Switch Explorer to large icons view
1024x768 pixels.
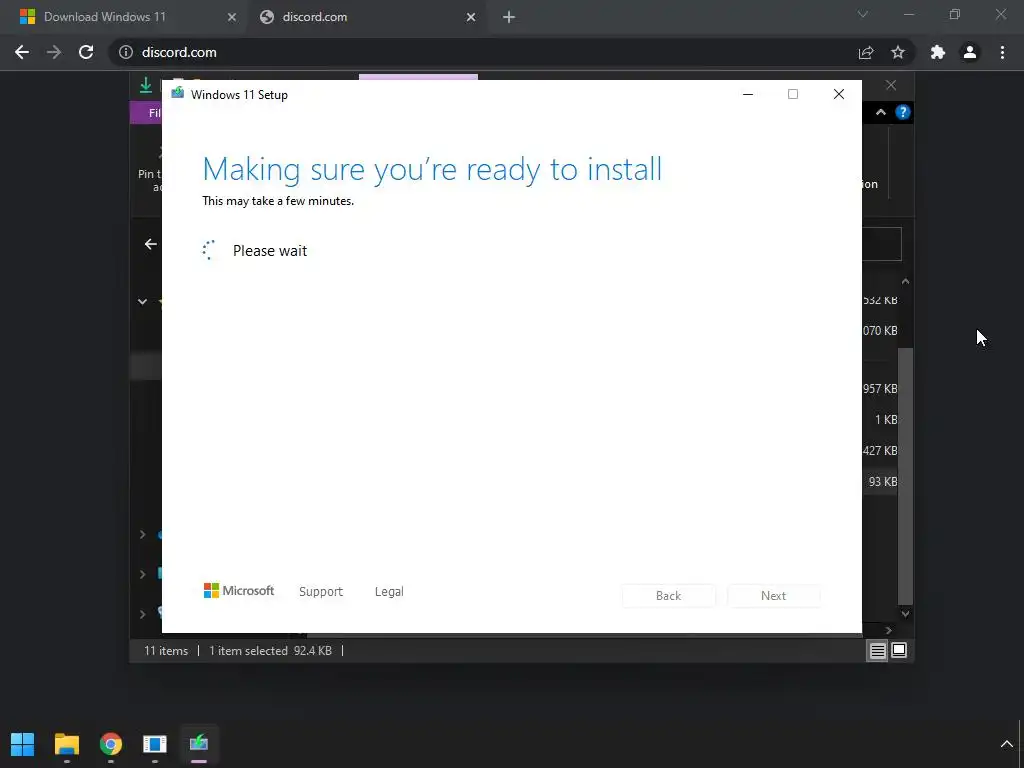point(899,650)
